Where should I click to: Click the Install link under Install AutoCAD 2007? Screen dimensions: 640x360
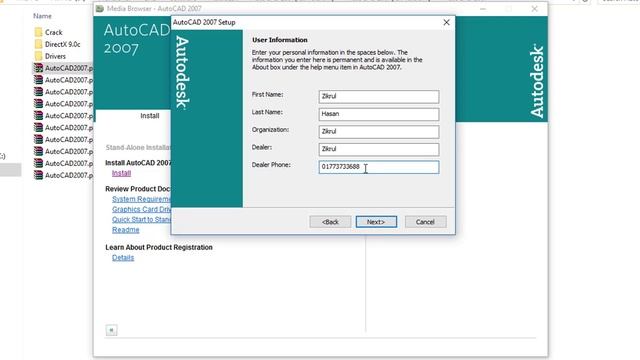click(121, 173)
